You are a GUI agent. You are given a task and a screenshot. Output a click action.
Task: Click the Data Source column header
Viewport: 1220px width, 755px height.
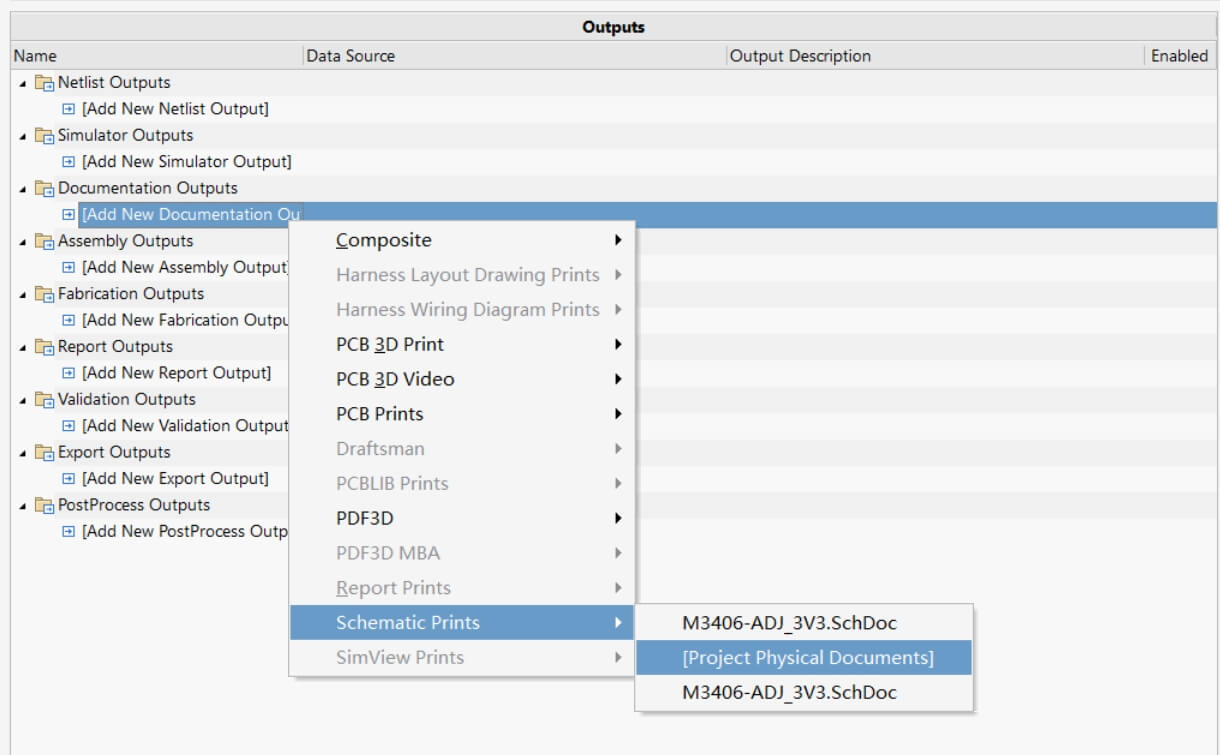tap(350, 56)
